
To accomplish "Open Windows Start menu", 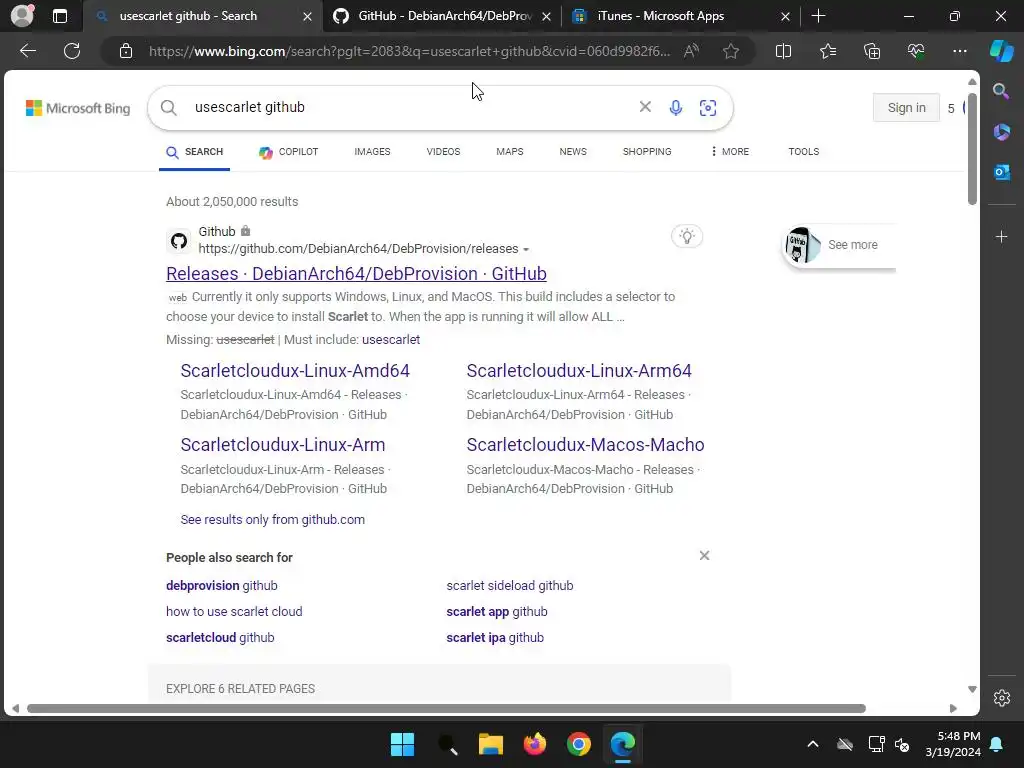I will point(402,744).
